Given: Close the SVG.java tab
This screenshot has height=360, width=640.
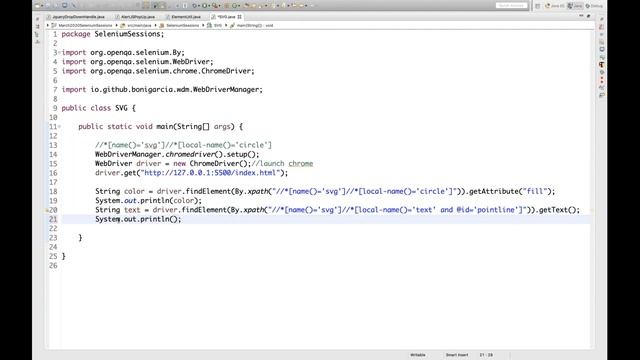Looking at the screenshot, I should [240, 17].
